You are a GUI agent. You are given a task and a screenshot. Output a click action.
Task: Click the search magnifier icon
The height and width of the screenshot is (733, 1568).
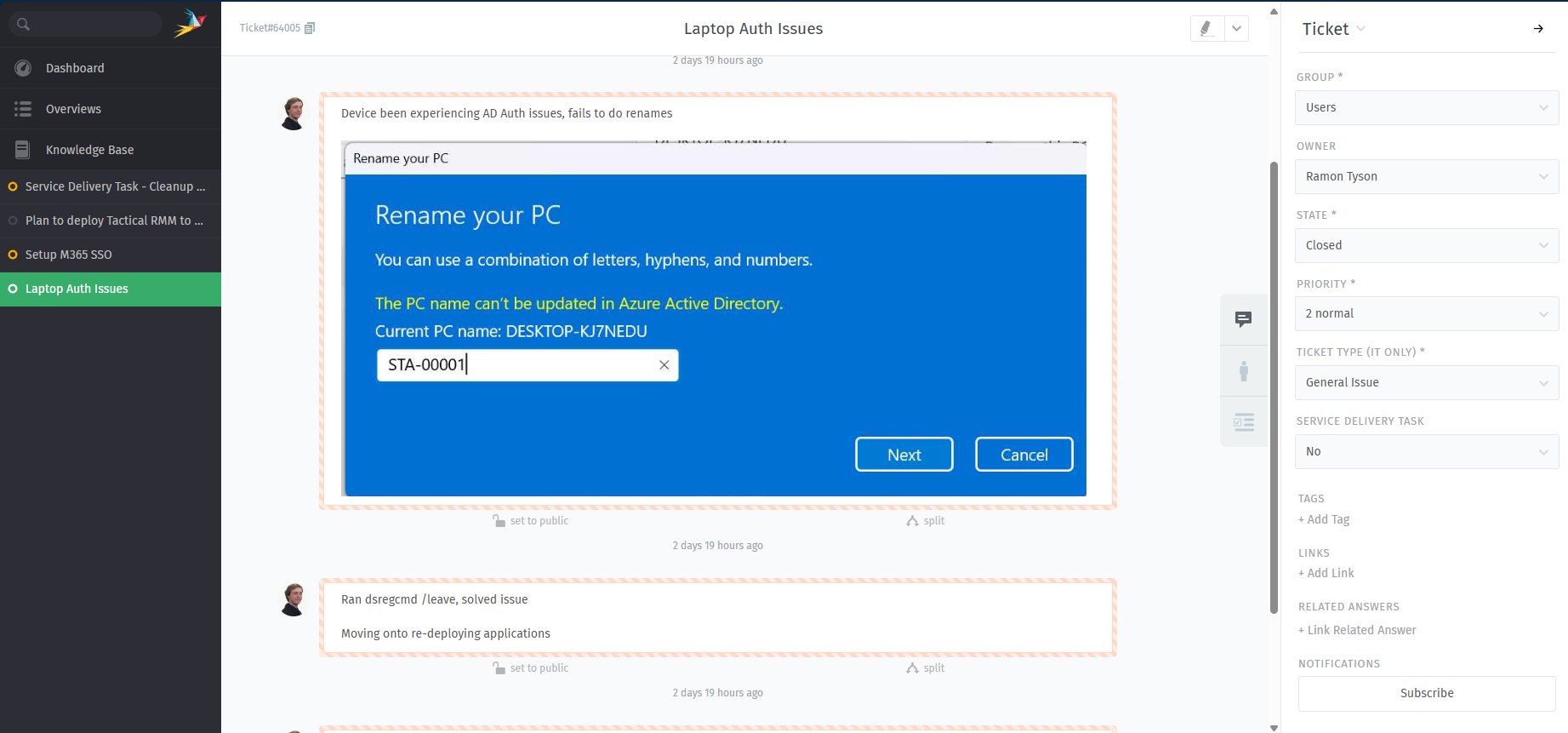[x=24, y=24]
